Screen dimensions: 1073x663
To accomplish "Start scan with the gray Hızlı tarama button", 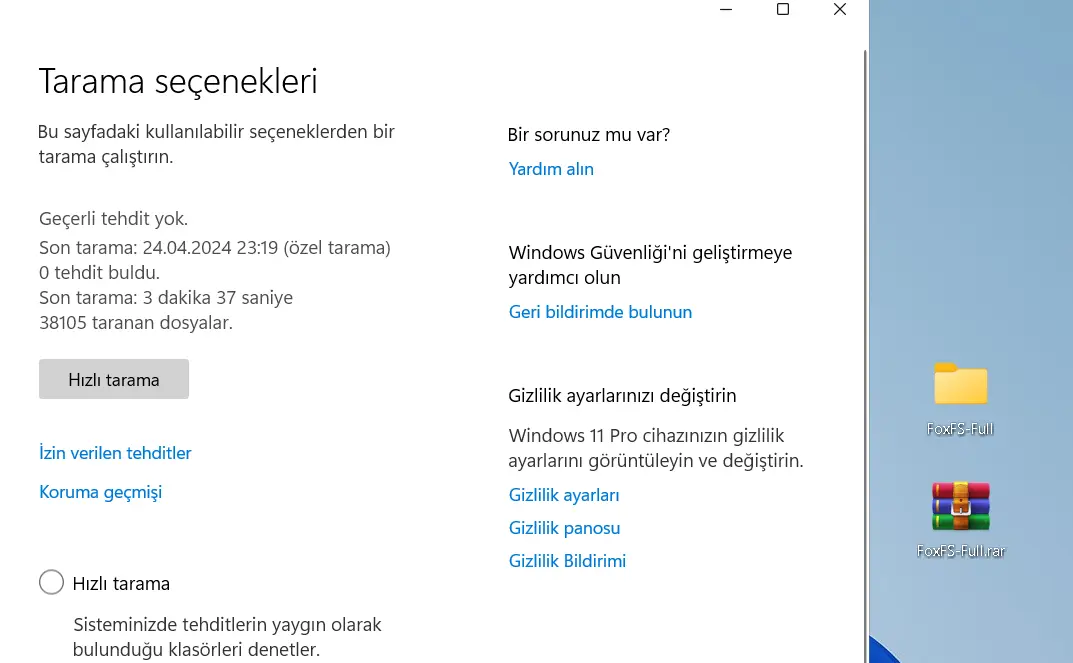I will coord(114,379).
